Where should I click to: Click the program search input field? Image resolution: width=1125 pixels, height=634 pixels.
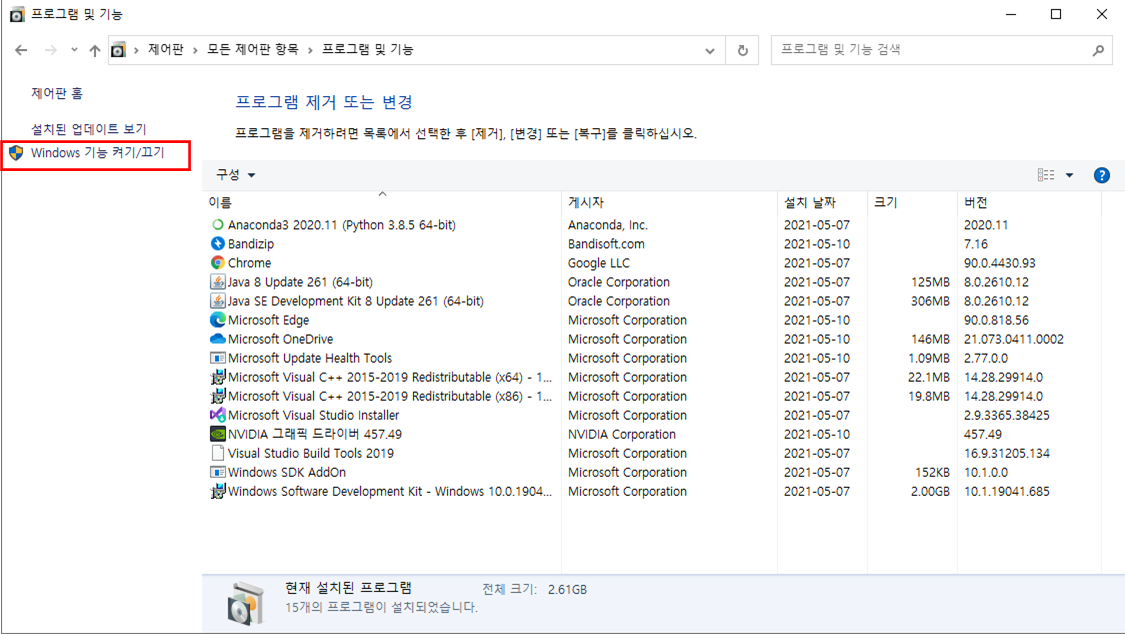933,50
